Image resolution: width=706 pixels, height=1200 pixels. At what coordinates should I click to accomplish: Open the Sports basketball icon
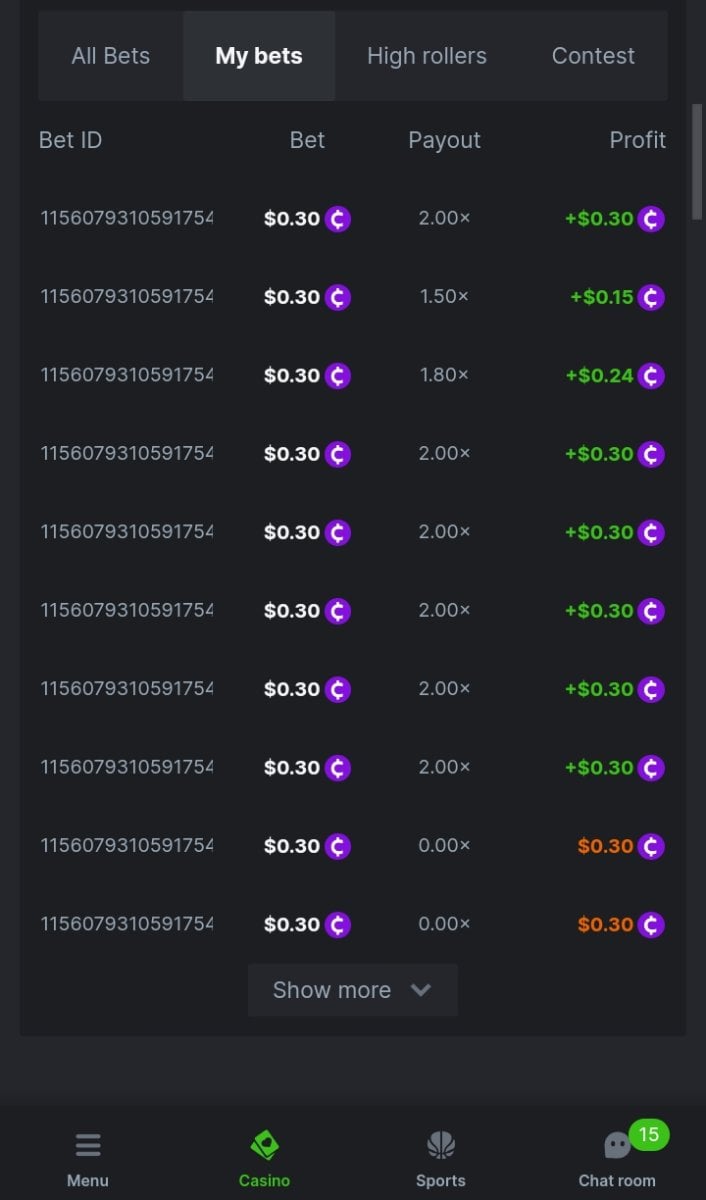[x=441, y=1145]
